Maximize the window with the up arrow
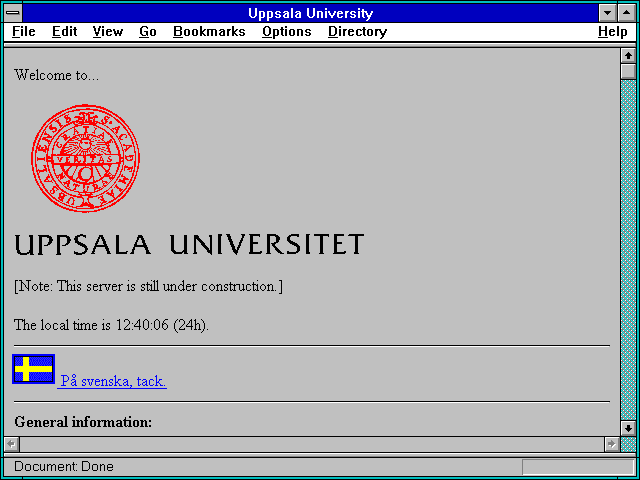Screen dimensions: 640x480 click(627, 13)
